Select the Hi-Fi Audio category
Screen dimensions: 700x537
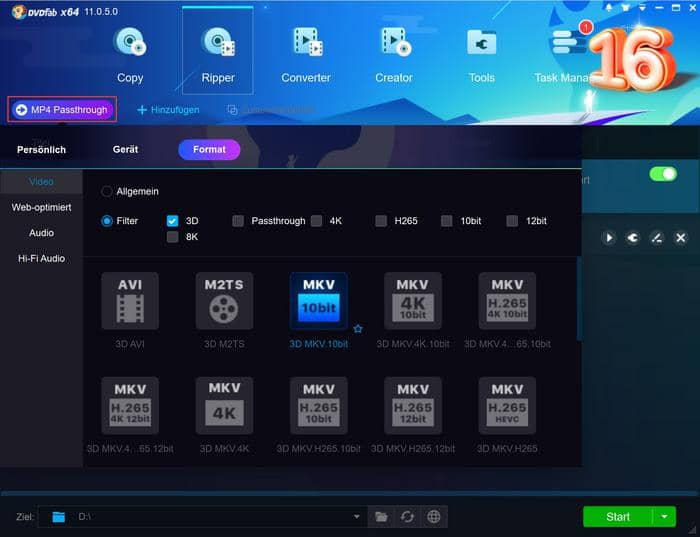(41, 258)
